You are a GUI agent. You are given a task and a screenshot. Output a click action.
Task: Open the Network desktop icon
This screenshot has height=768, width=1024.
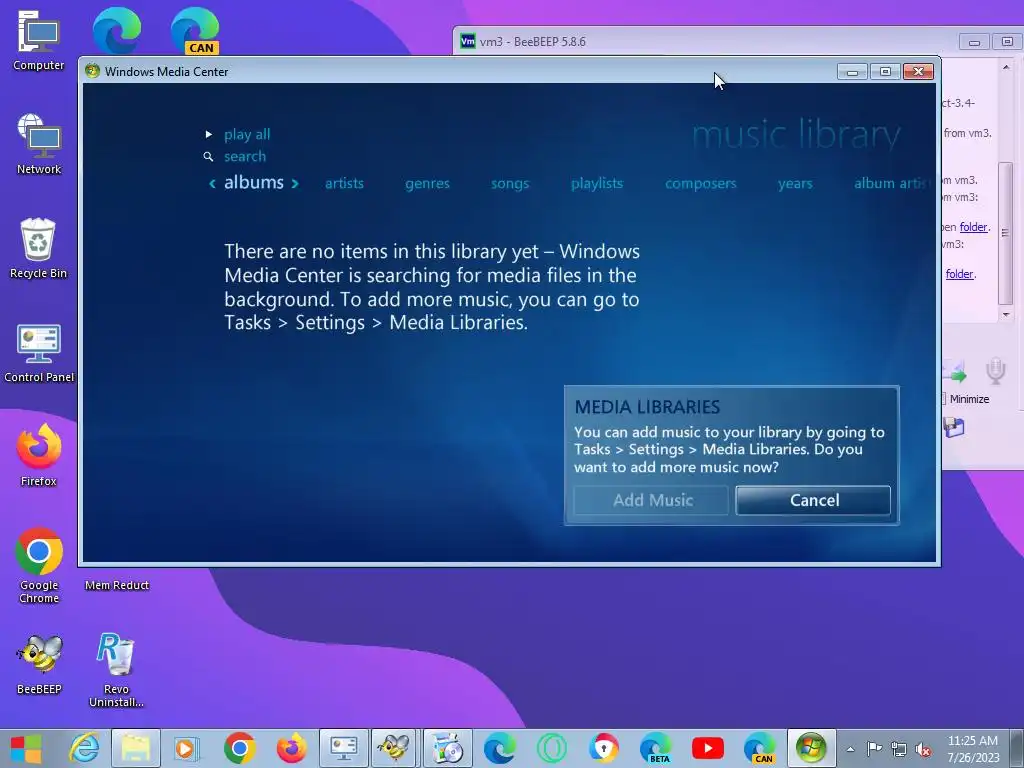(39, 144)
